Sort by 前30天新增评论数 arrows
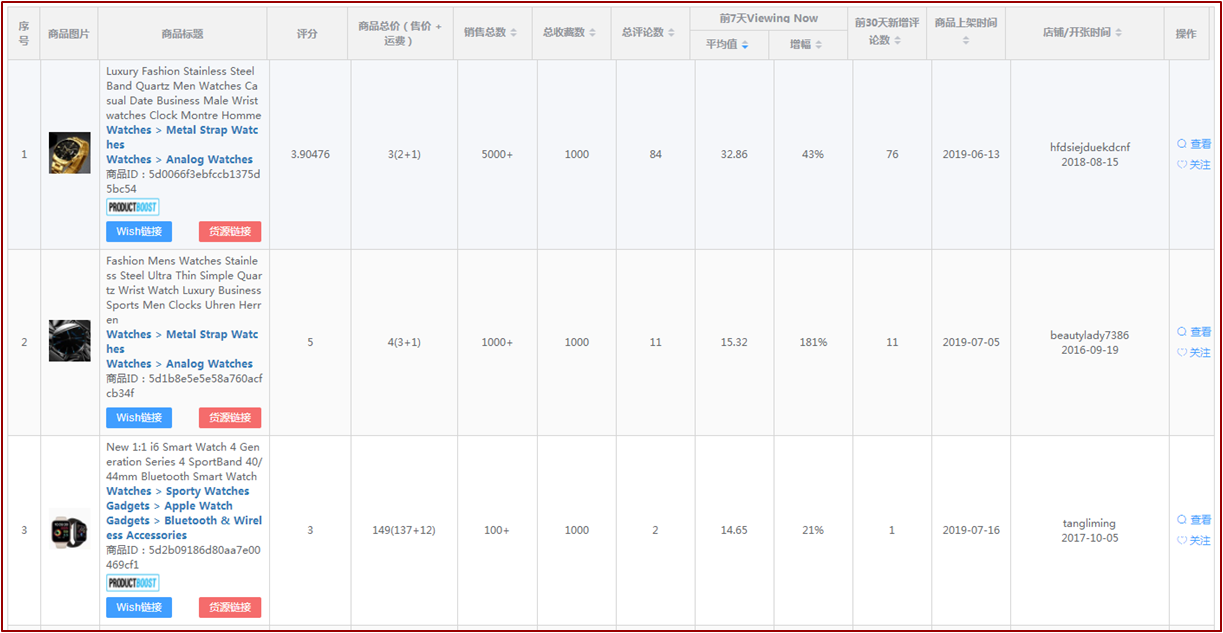This screenshot has height=633, width=1223. [x=898, y=40]
